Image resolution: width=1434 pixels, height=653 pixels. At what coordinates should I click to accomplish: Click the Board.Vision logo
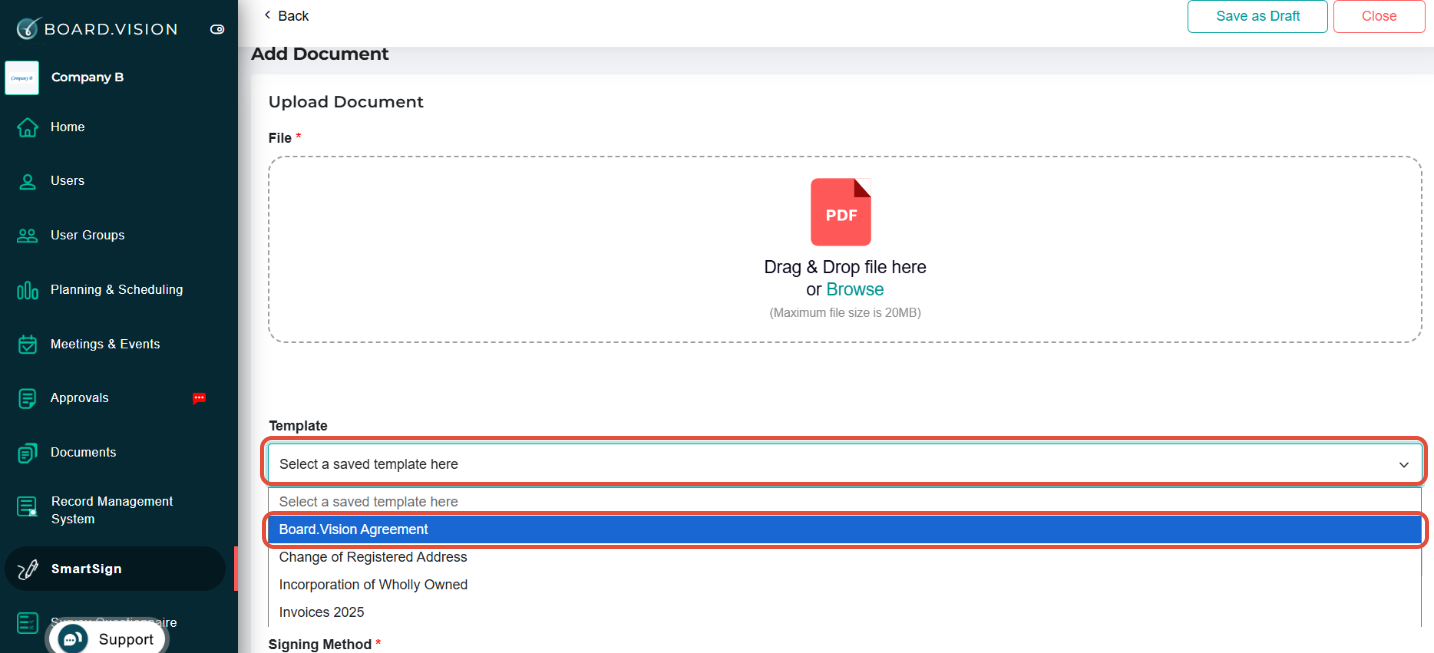[97, 29]
